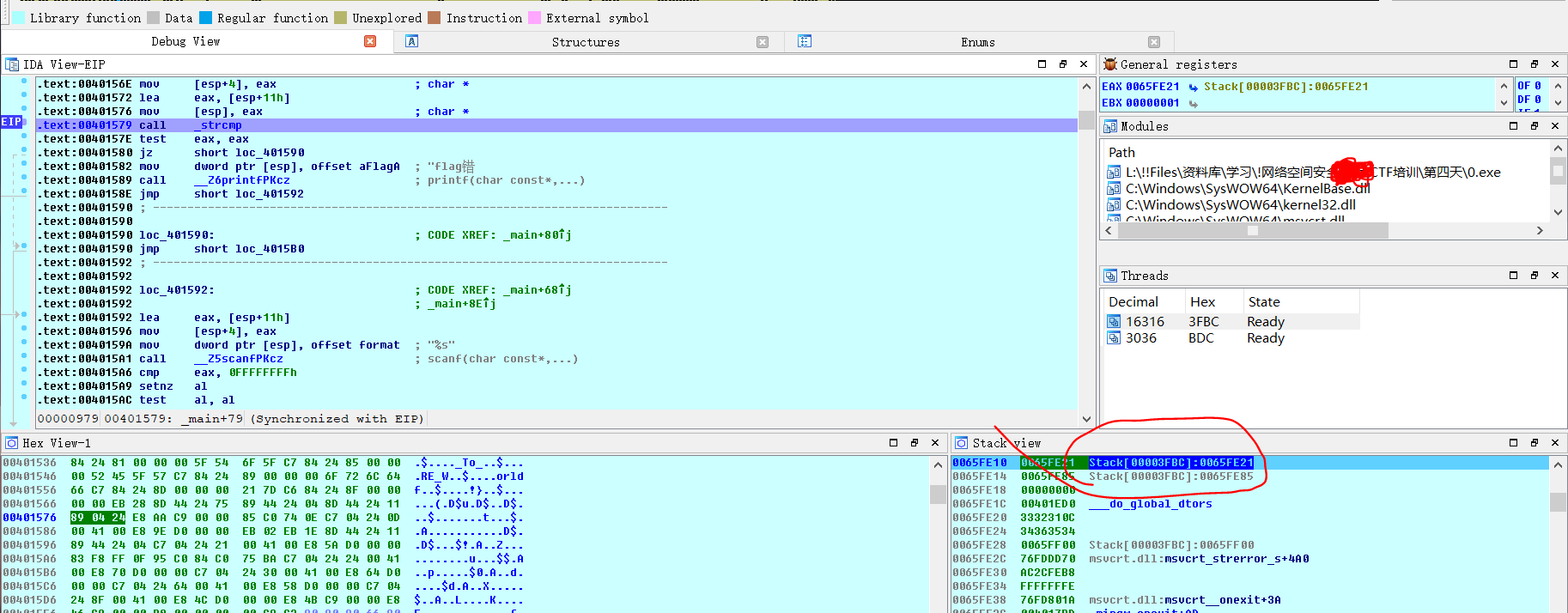
Task: Click the EIP marker in the gutter
Action: coord(11,122)
